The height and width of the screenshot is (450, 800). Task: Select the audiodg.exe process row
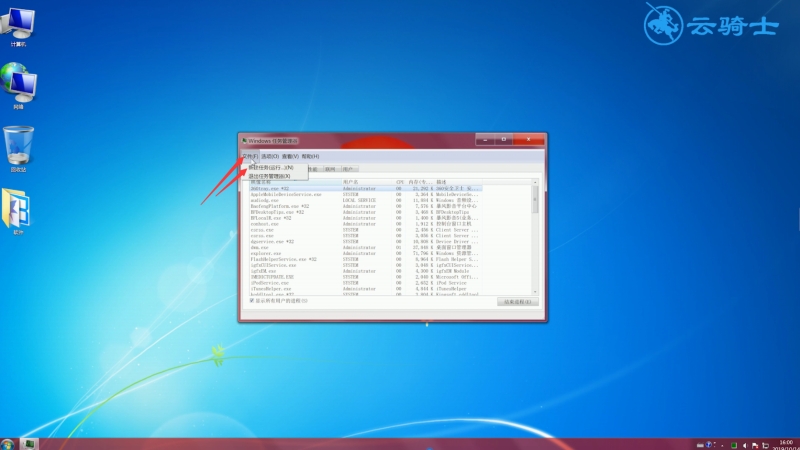(x=365, y=200)
